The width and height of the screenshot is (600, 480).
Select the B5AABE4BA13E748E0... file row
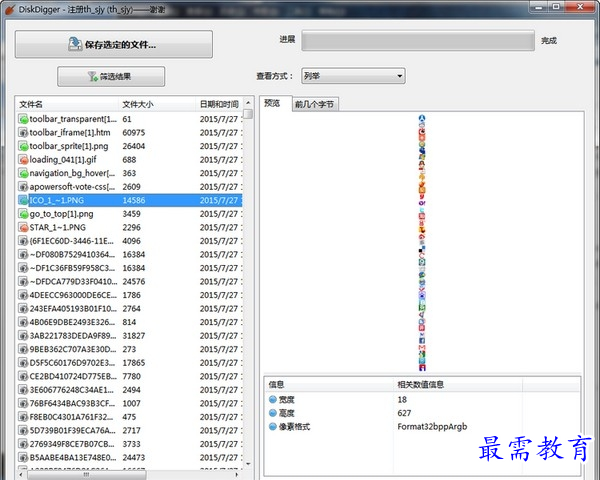pyautogui.click(x=130, y=457)
